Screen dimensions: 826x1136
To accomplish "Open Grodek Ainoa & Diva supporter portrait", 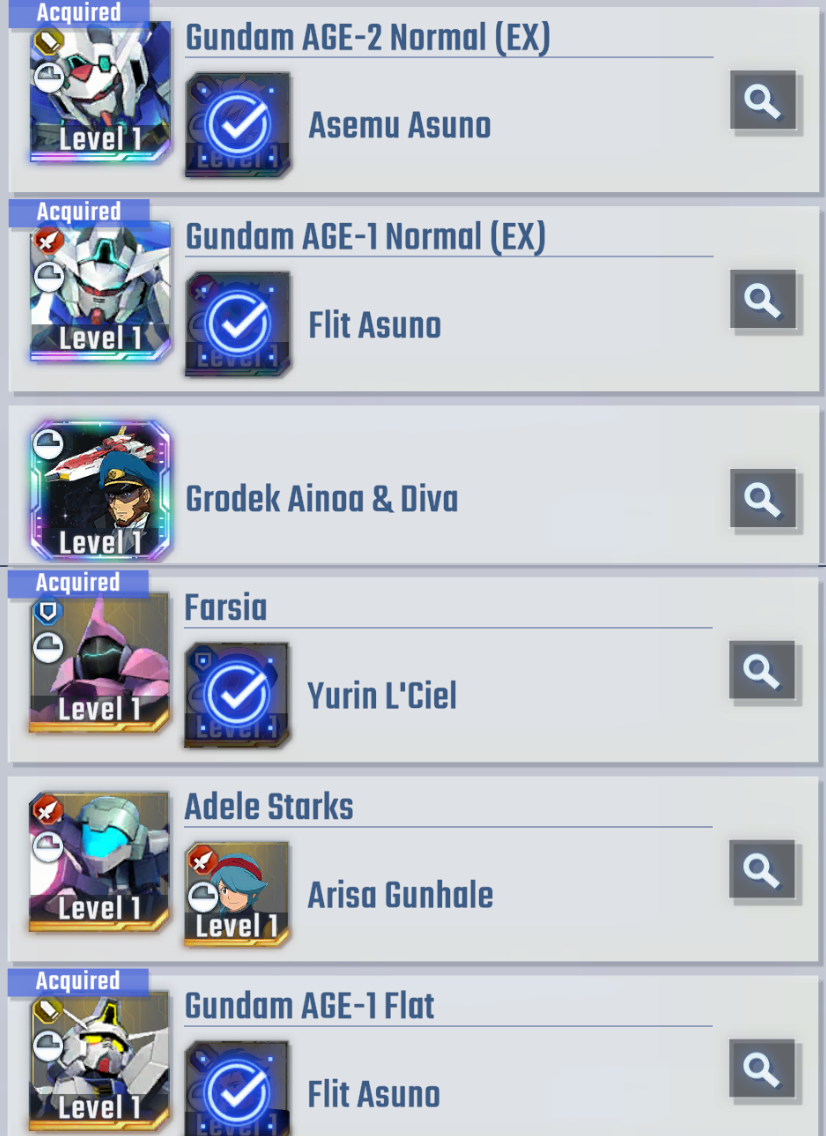I will [x=100, y=490].
